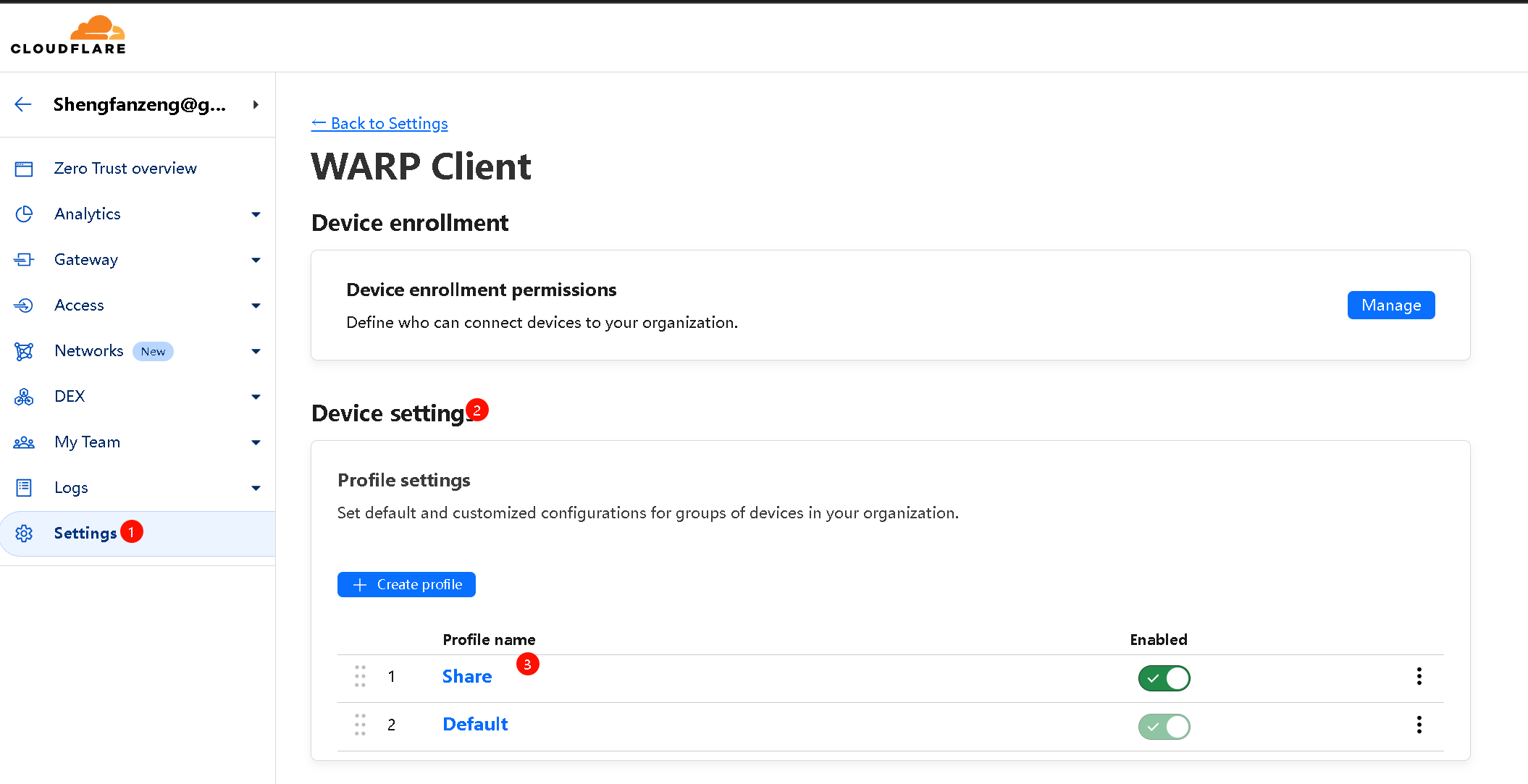Click the Settings gear icon
This screenshot has width=1528, height=784.
24,534
